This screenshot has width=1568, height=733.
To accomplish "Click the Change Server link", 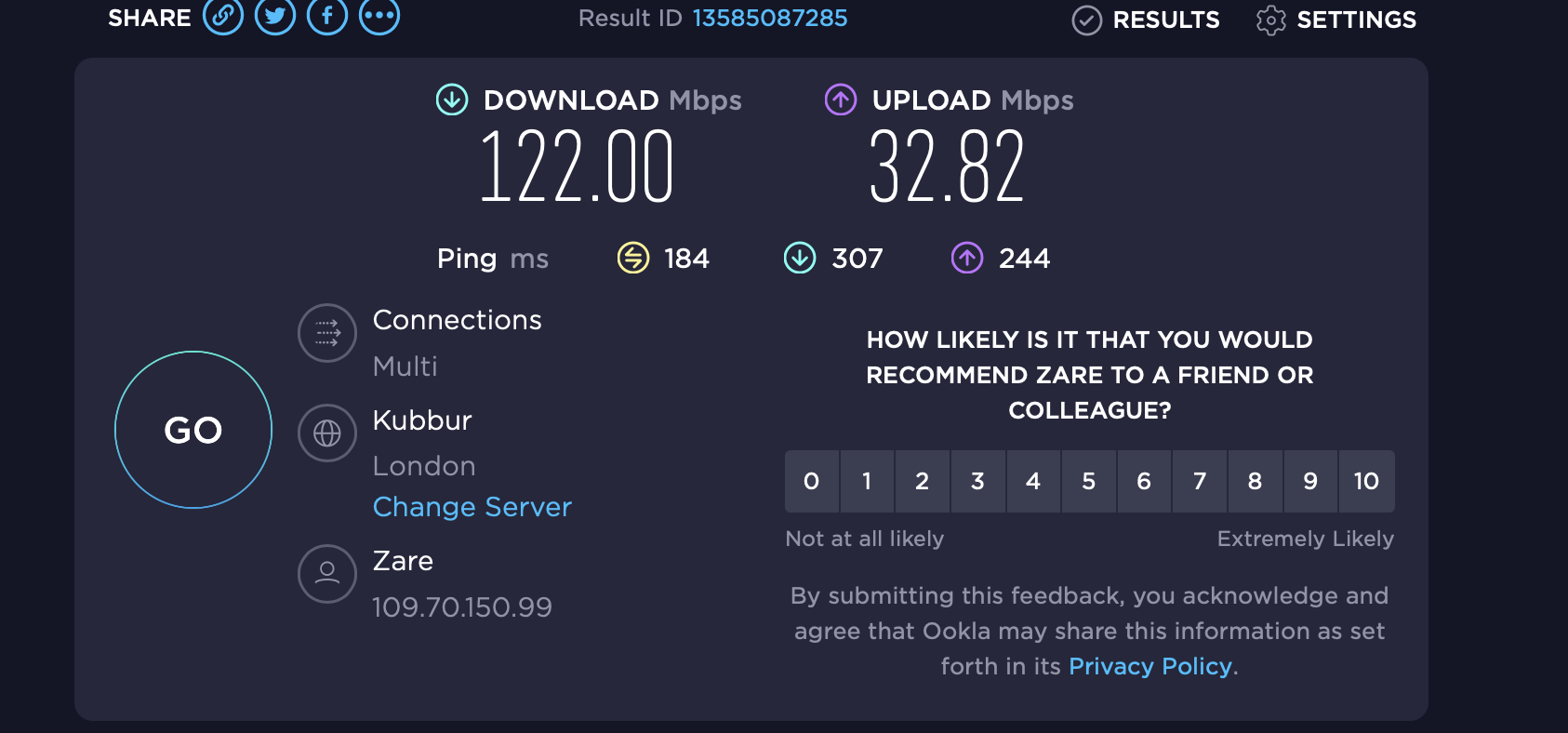I will click(x=472, y=507).
